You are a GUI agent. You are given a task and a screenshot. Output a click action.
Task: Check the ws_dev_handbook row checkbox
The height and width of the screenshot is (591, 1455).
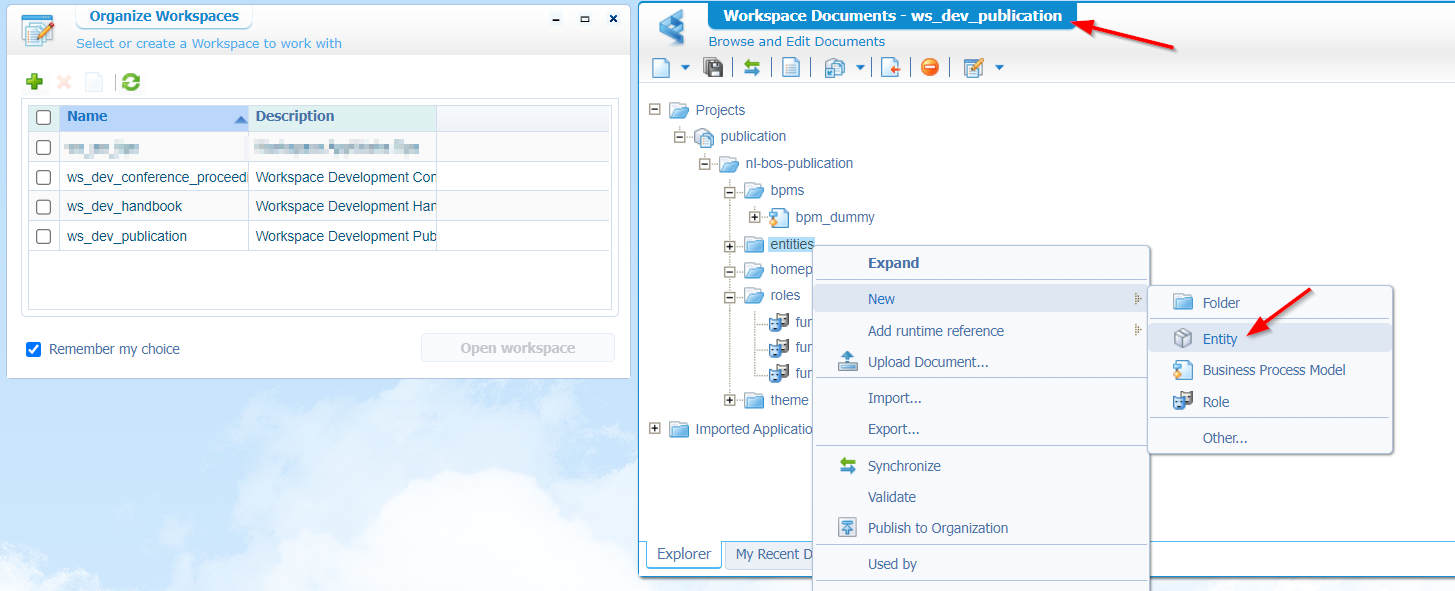44,207
